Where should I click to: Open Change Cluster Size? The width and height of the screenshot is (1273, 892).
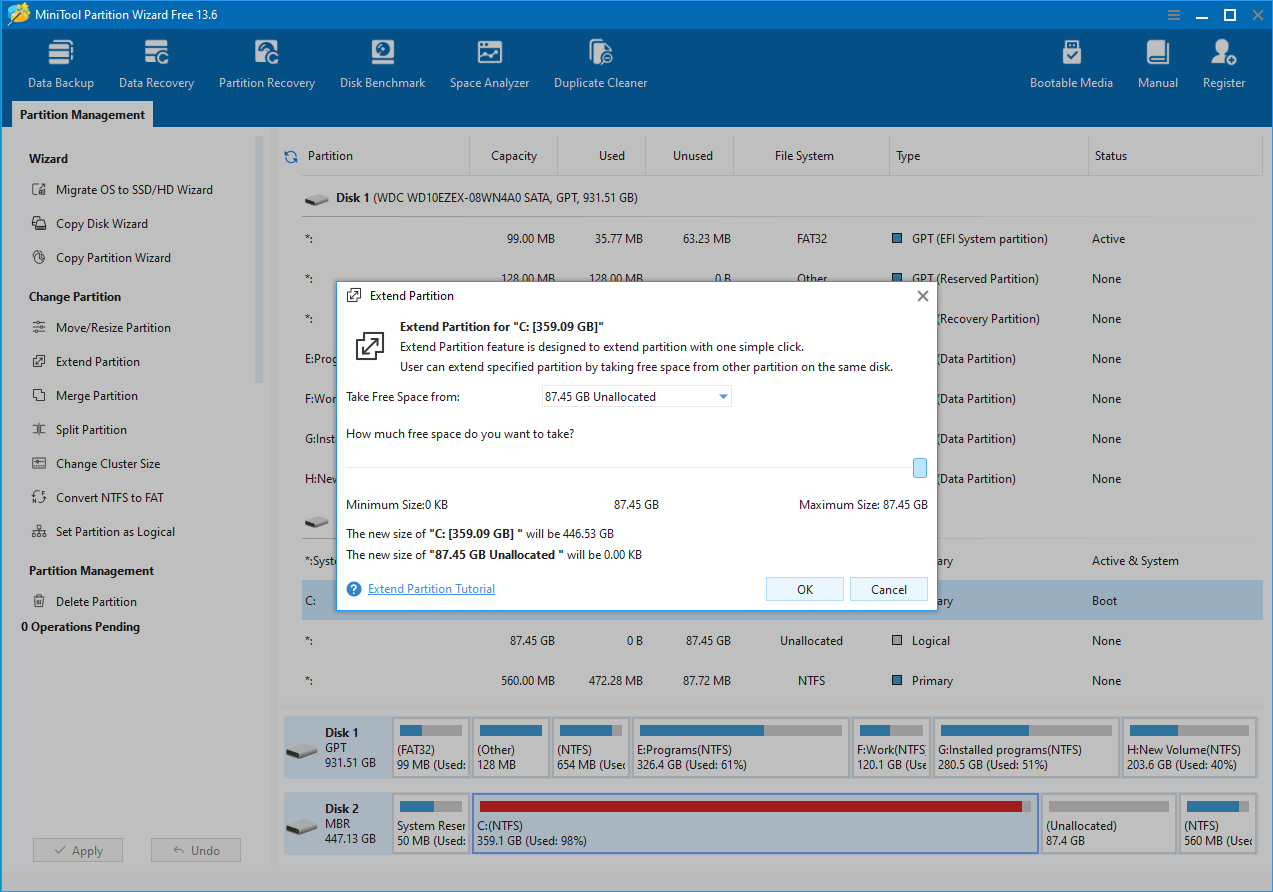pos(96,464)
